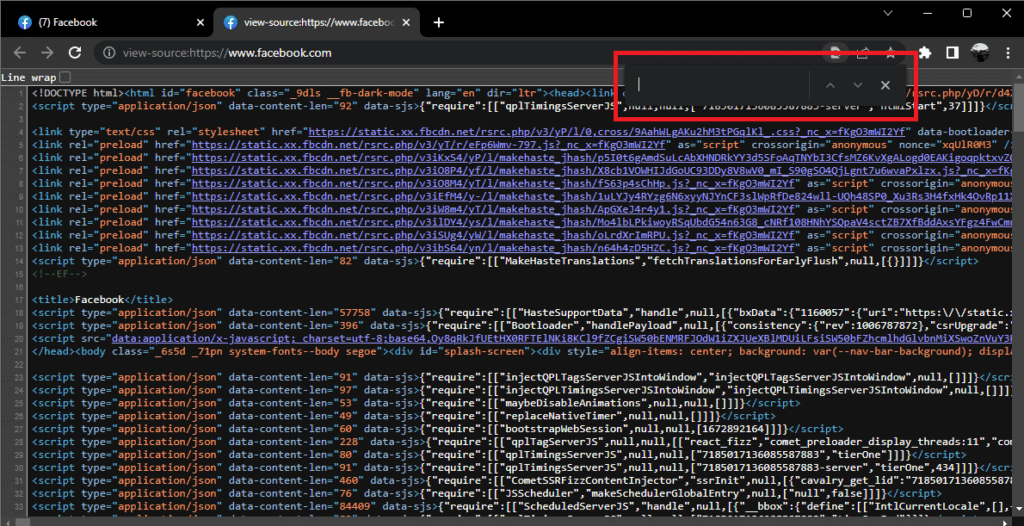Open the site information icon in address bar
The height and width of the screenshot is (526, 1024).
pos(110,53)
